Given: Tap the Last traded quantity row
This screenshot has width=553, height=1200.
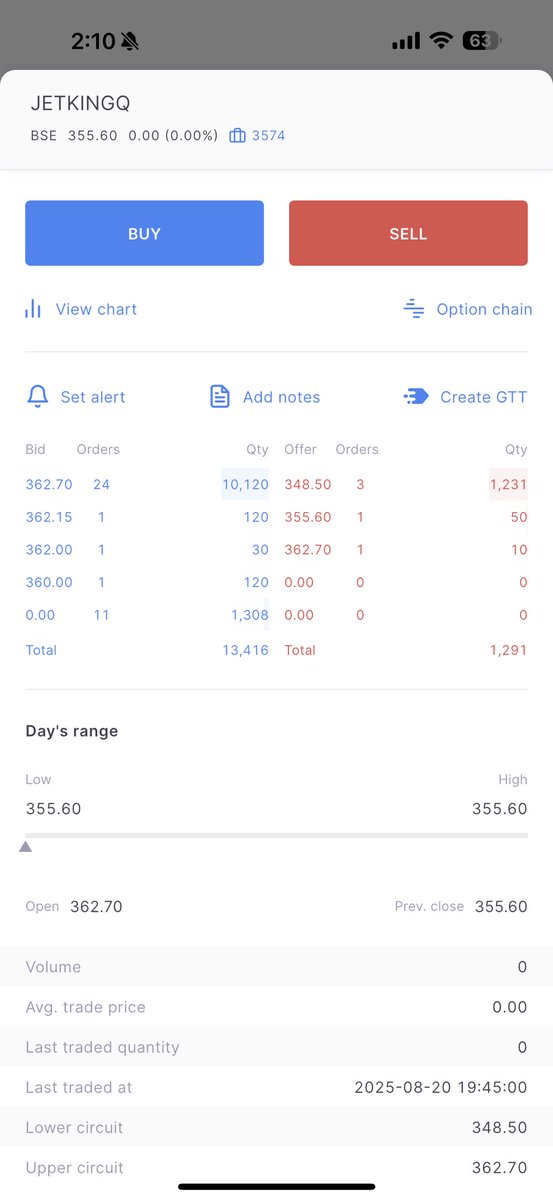Looking at the screenshot, I should [276, 1047].
